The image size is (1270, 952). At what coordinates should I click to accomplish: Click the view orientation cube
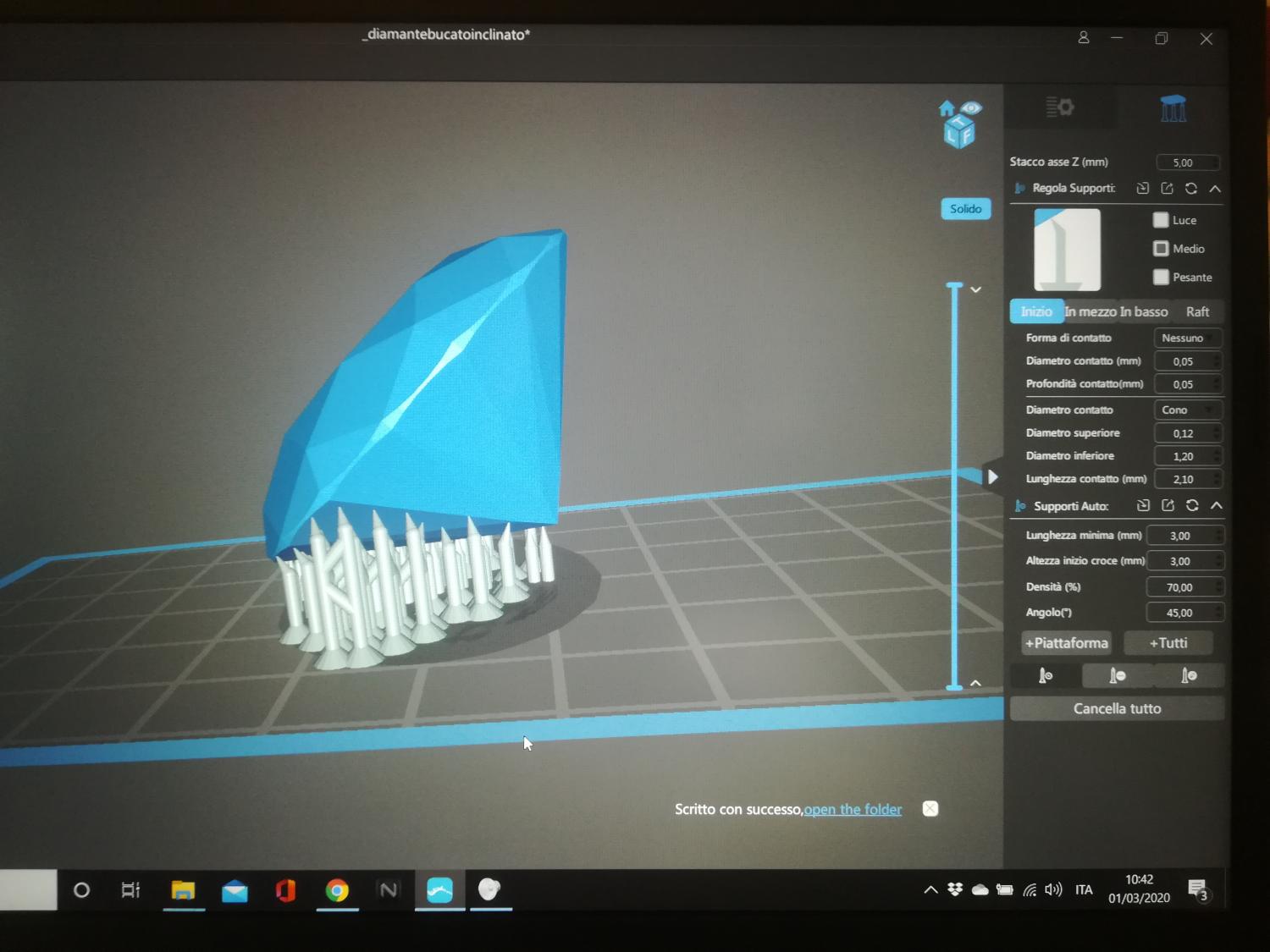[959, 125]
